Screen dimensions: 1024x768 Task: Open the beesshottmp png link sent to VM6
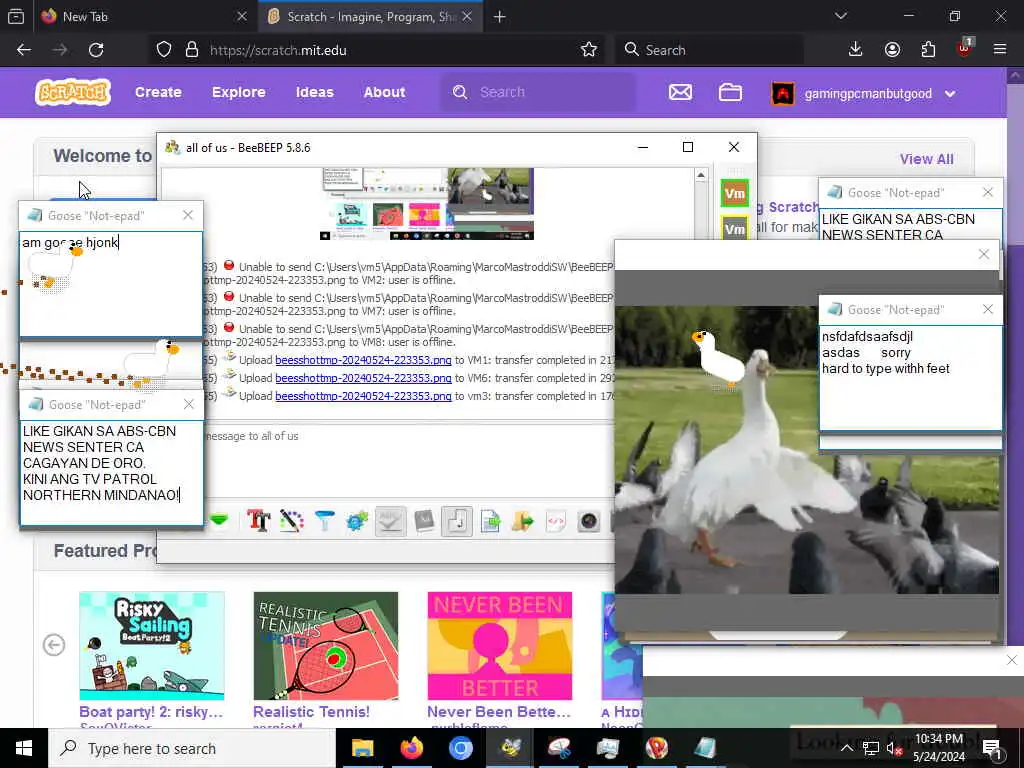363,377
